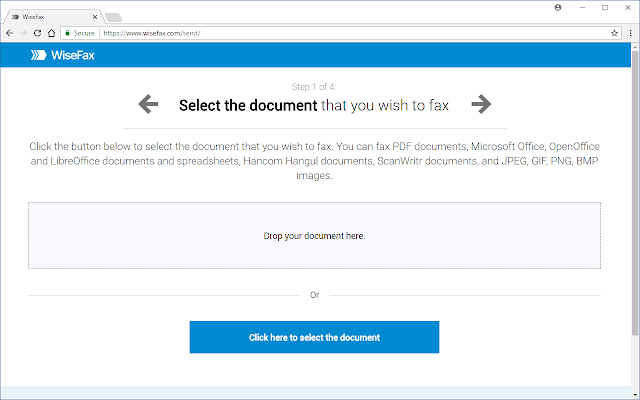Advance to next step with right arrow
The image size is (640, 400).
pyautogui.click(x=481, y=103)
